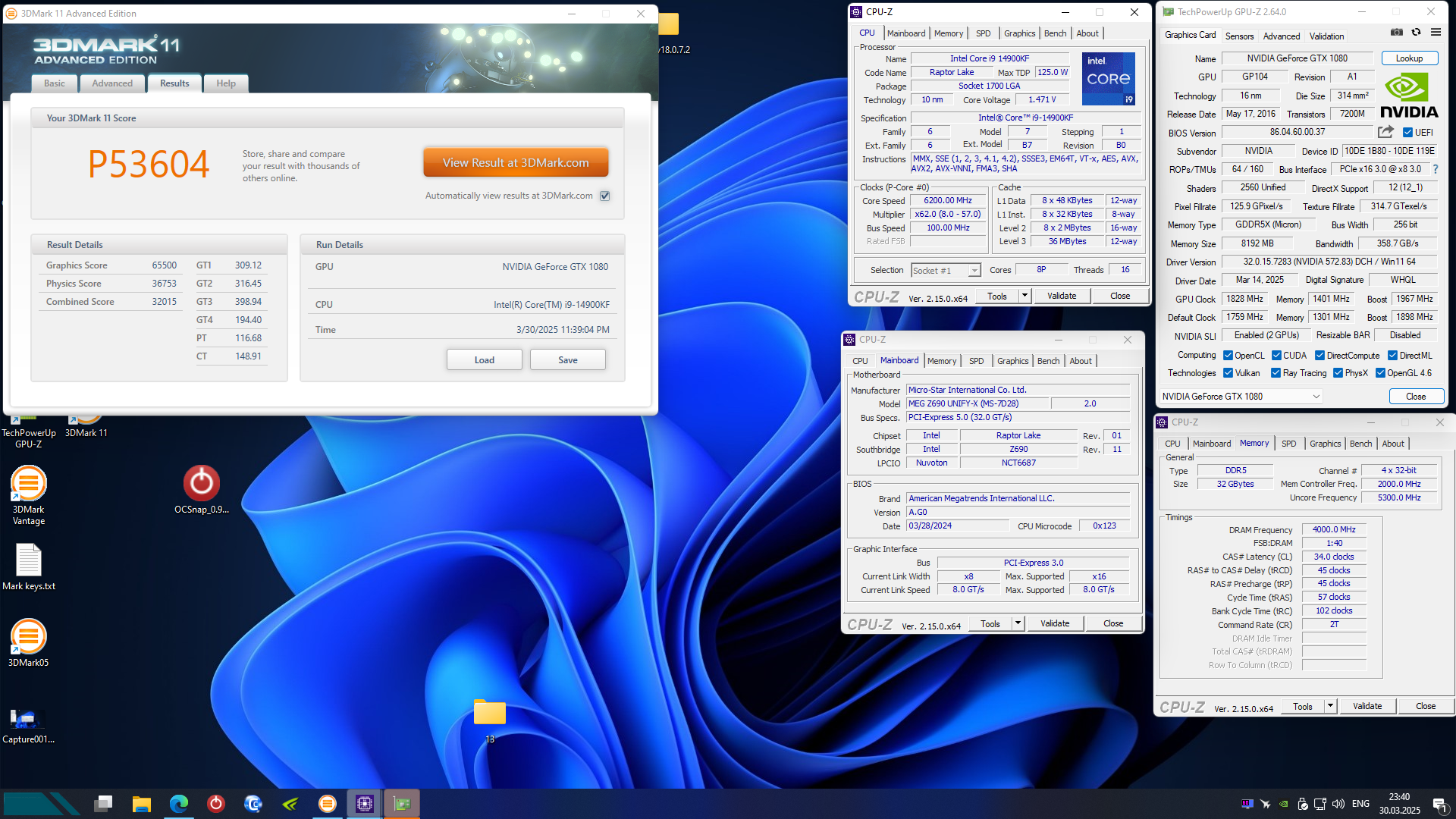This screenshot has height=819, width=1456.
Task: Open File Explorer from taskbar
Action: (x=141, y=803)
